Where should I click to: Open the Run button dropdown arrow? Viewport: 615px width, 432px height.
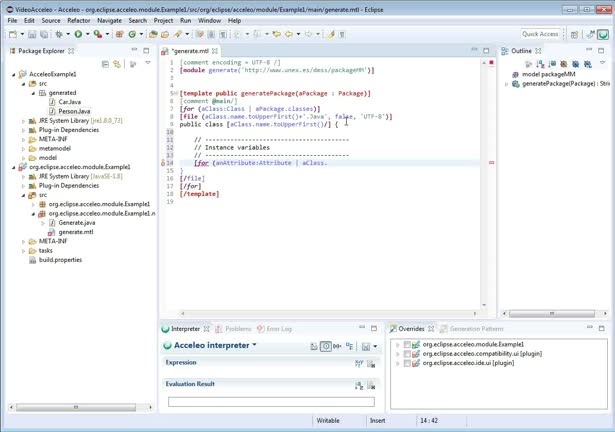pos(87,35)
